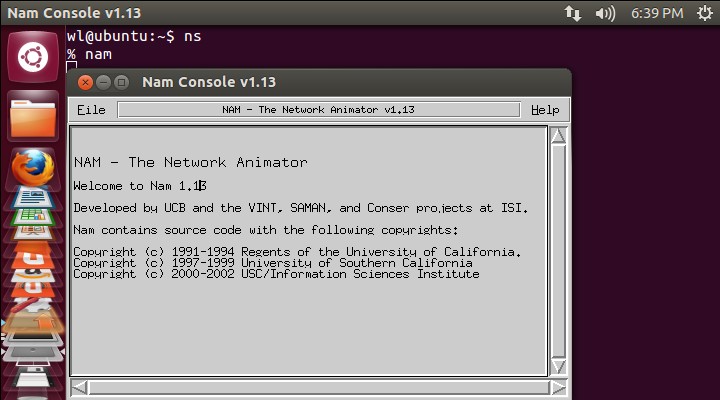Open the system power gear menu
The height and width of the screenshot is (400, 720).
tap(704, 13)
